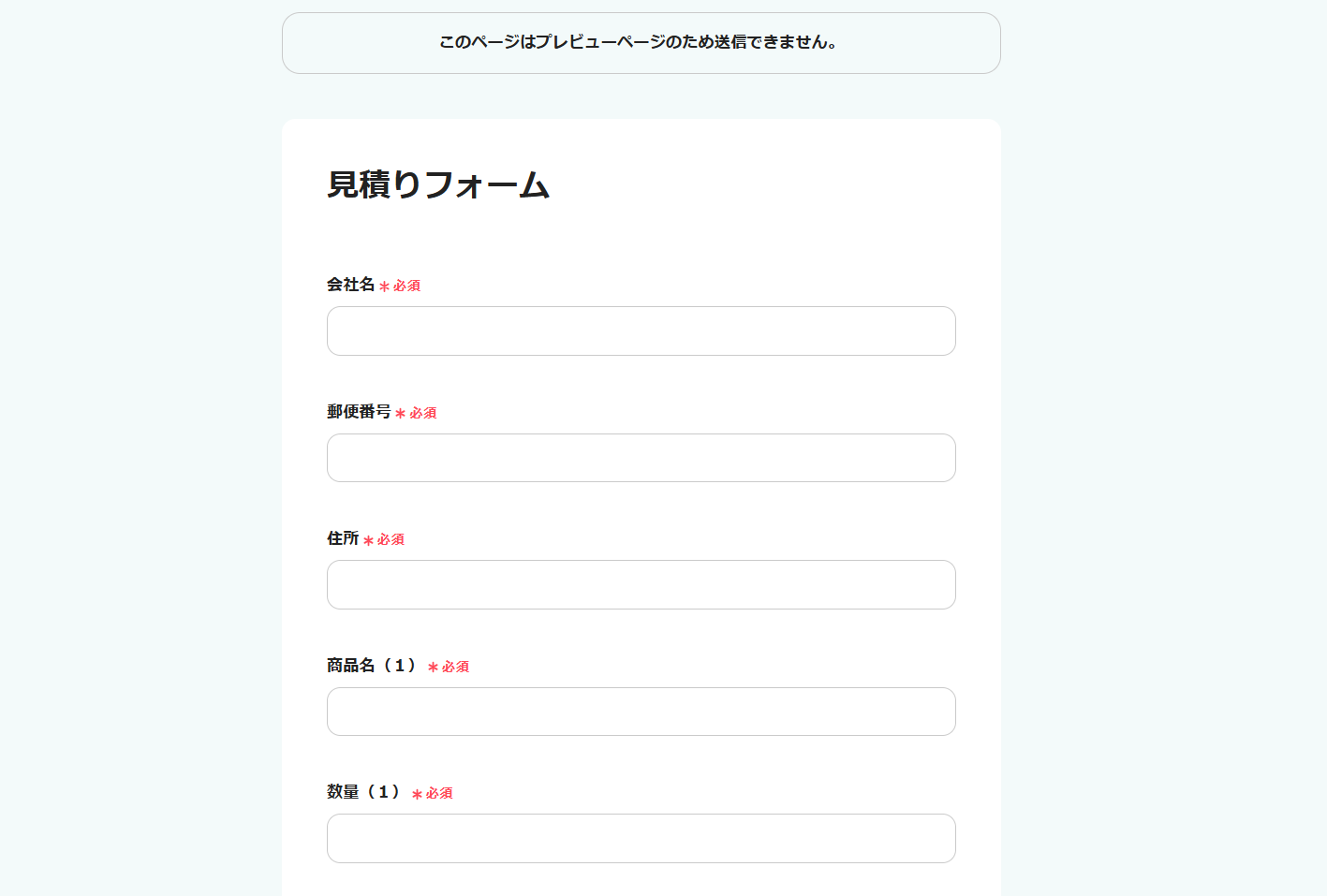Click the 必須 text after 会社名
Viewport: 1327px width, 896px height.
click(x=407, y=286)
